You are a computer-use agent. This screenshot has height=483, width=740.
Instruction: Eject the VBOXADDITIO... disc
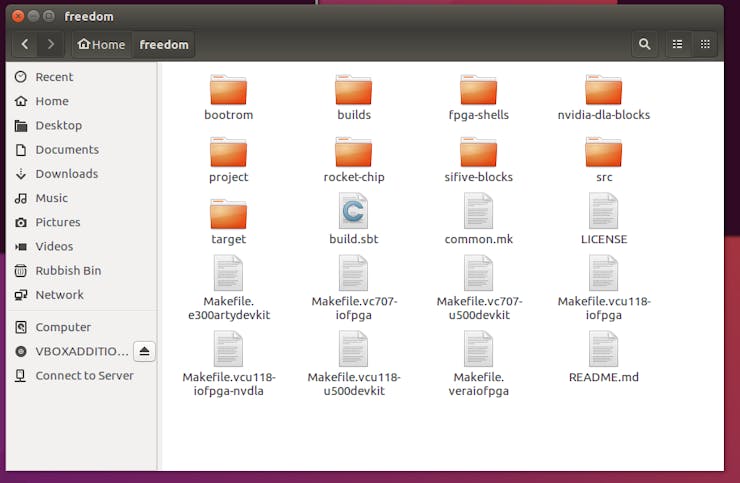144,351
